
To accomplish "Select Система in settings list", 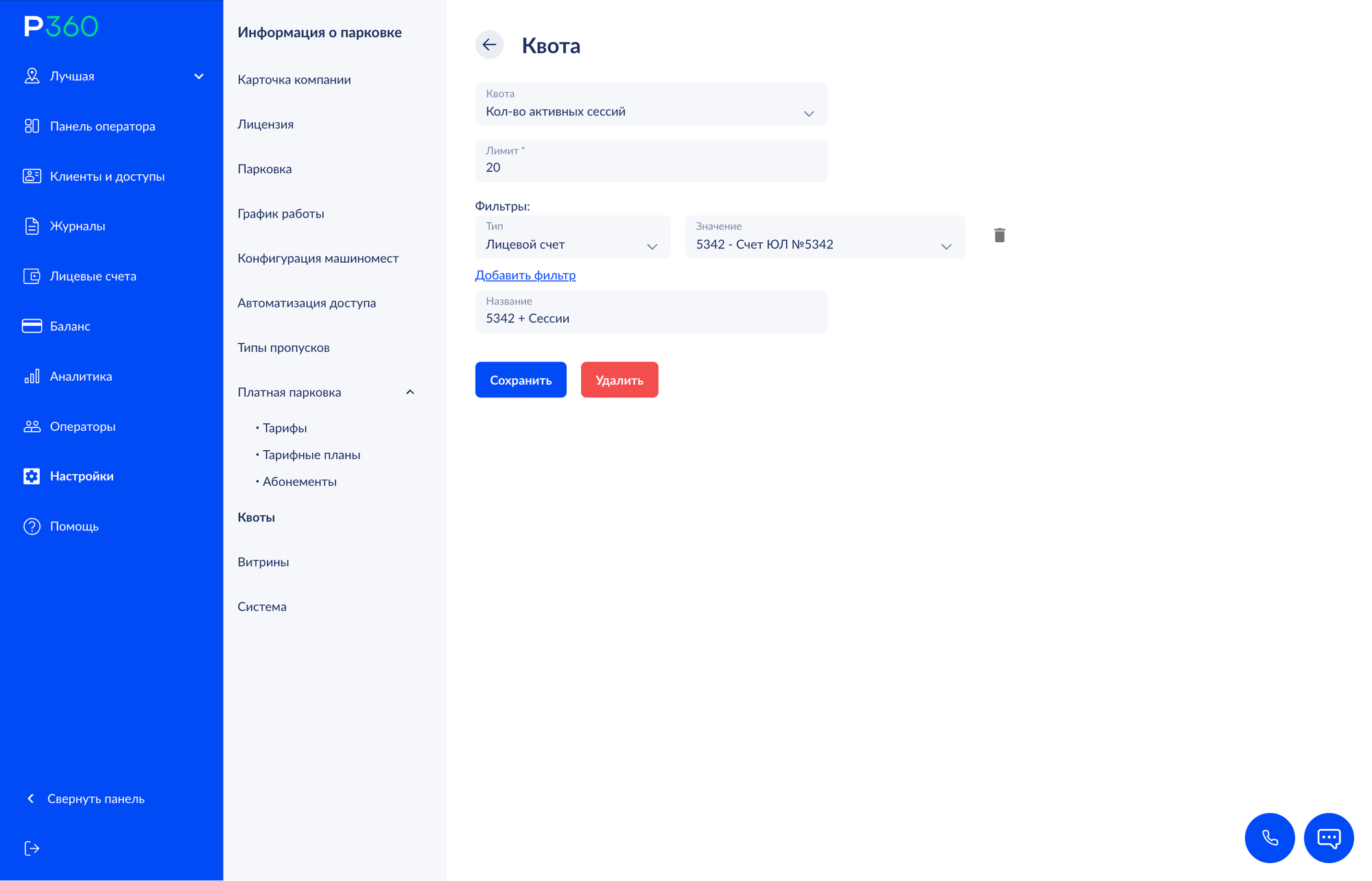I will pos(262,607).
